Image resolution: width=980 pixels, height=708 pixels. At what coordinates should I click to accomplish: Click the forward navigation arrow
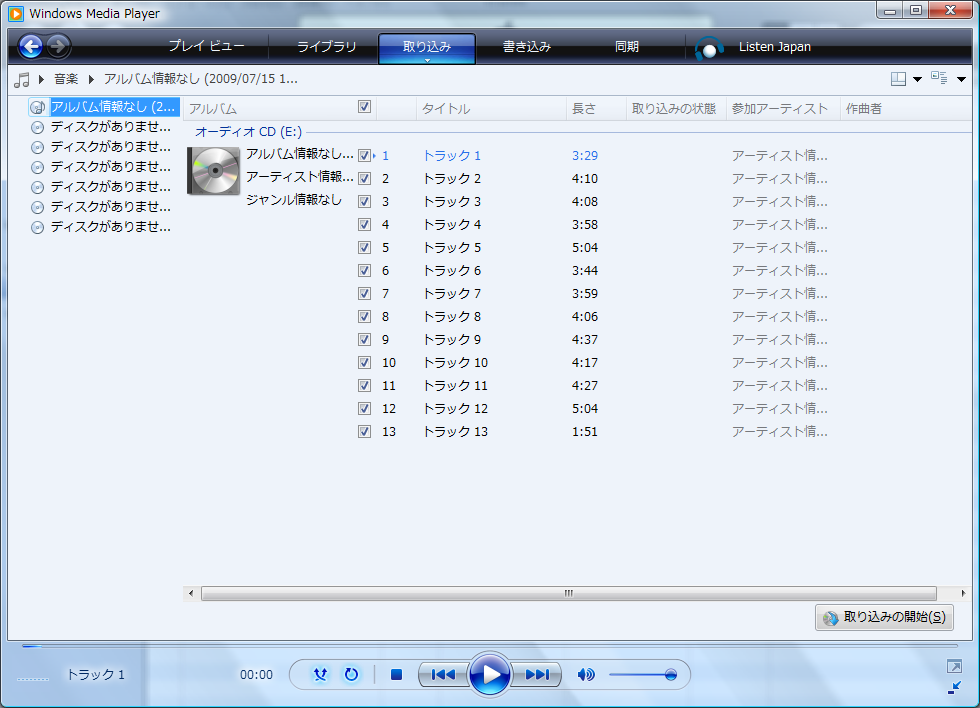(x=58, y=46)
